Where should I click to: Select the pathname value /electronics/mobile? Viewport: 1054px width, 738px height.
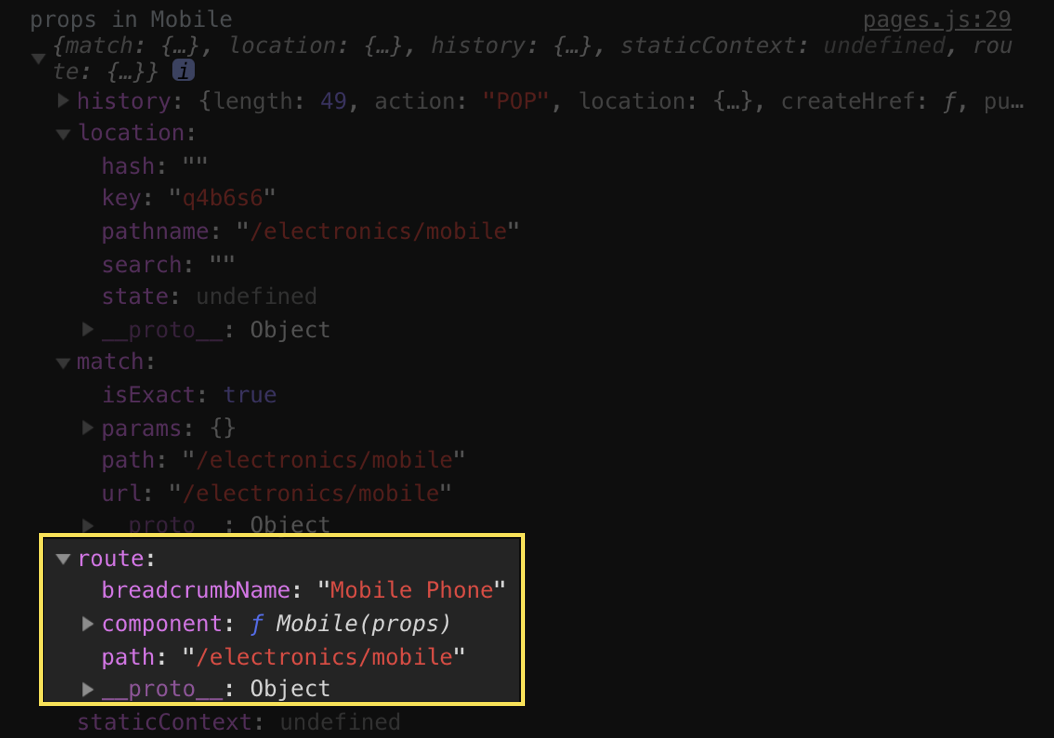[378, 231]
